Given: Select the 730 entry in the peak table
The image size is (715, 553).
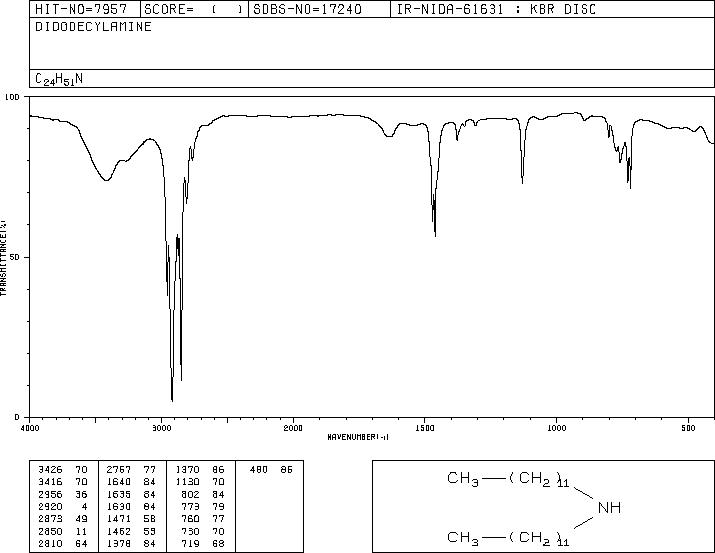Looking at the screenshot, I should pos(191,532).
